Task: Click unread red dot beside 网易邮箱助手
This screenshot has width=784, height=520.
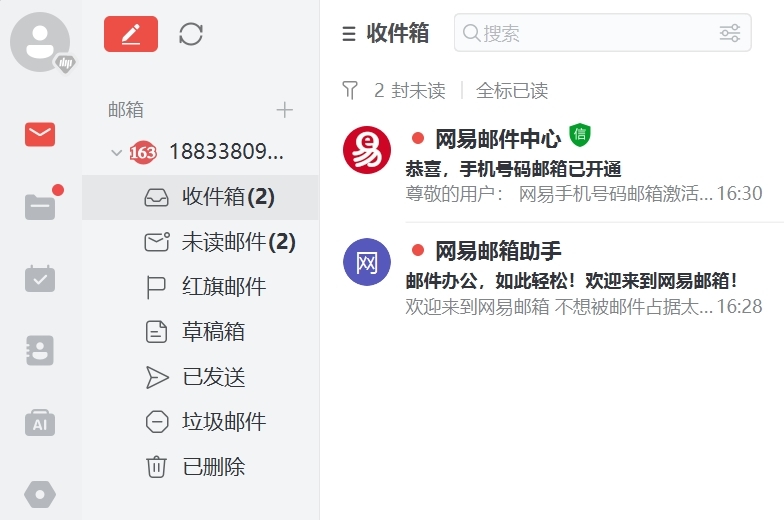Action: pos(418,250)
